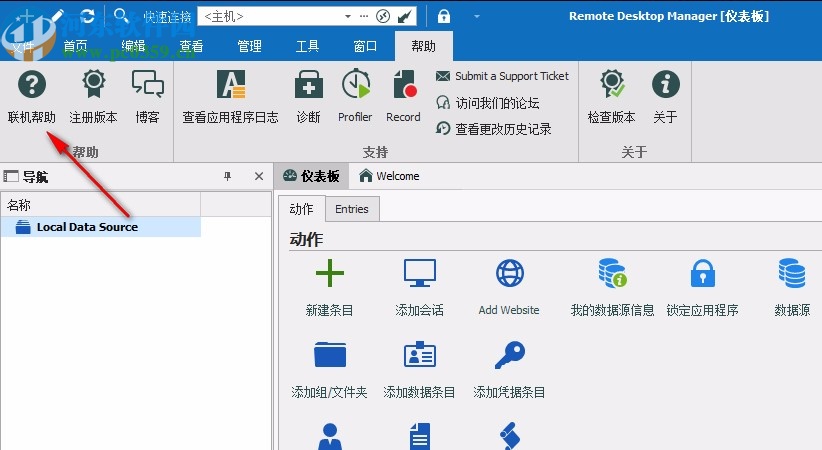
Task: Switch to the Welcome tab
Action: coord(389,176)
